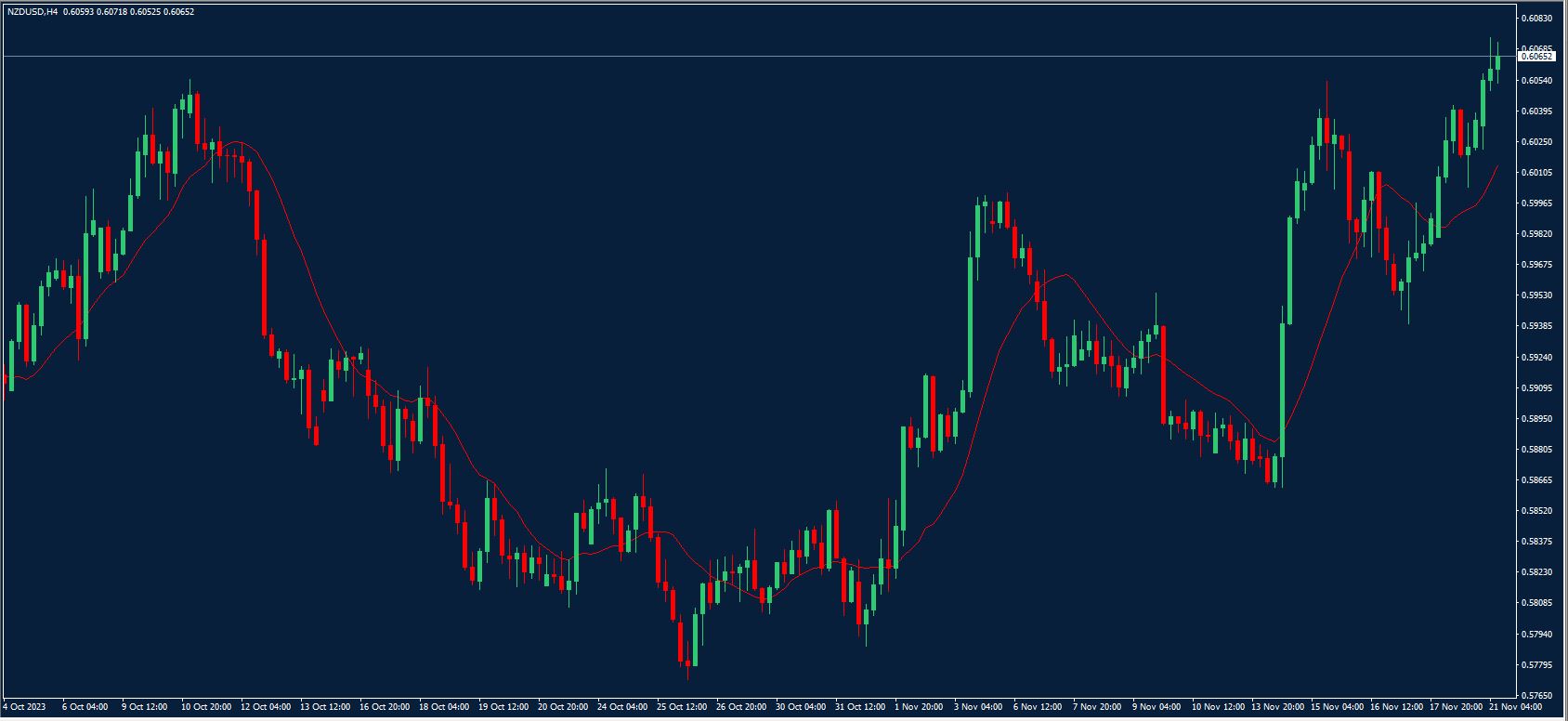Click the 0.58665 price scale label

tap(1538, 480)
